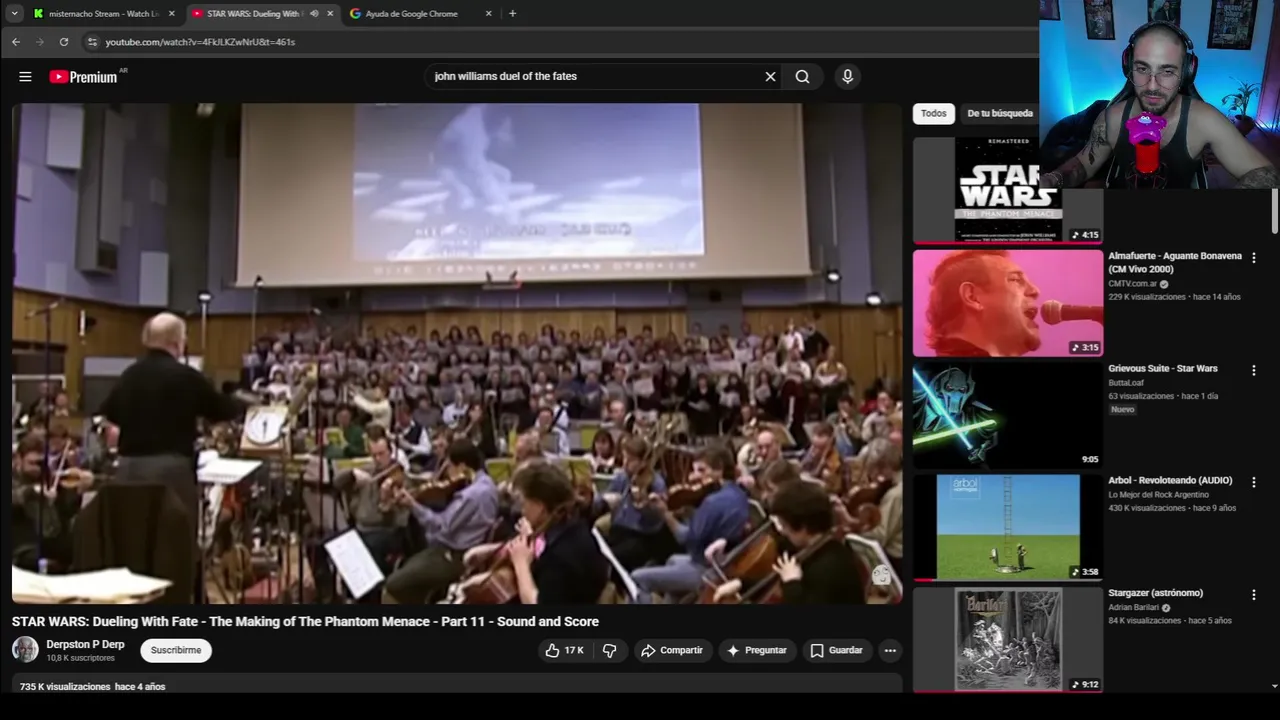
Task: Save video with Guardar button
Action: [x=836, y=650]
